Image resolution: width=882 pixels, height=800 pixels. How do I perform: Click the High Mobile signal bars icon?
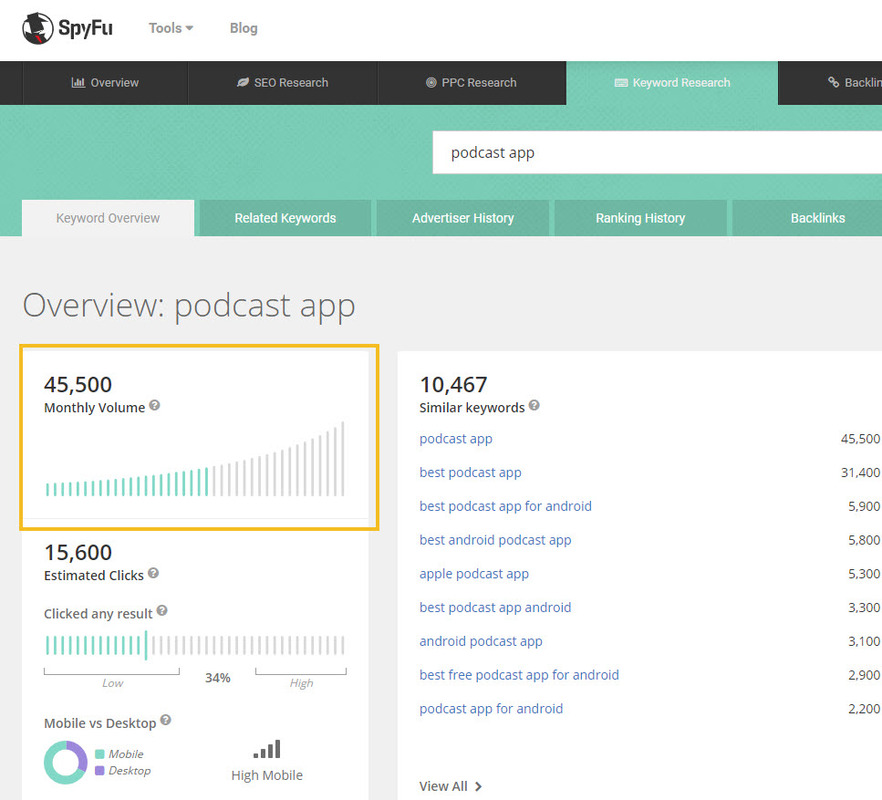point(267,749)
